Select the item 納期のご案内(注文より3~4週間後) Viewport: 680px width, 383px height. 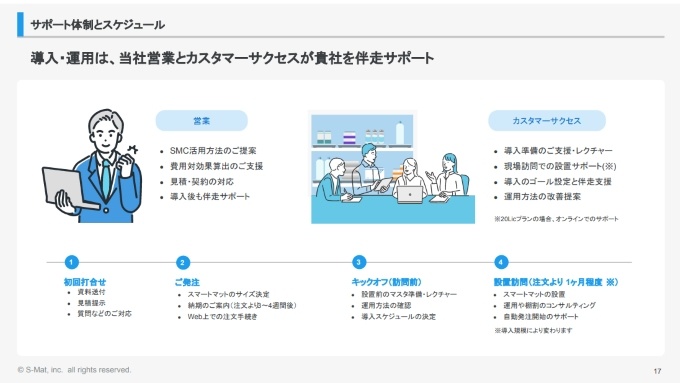(242, 305)
